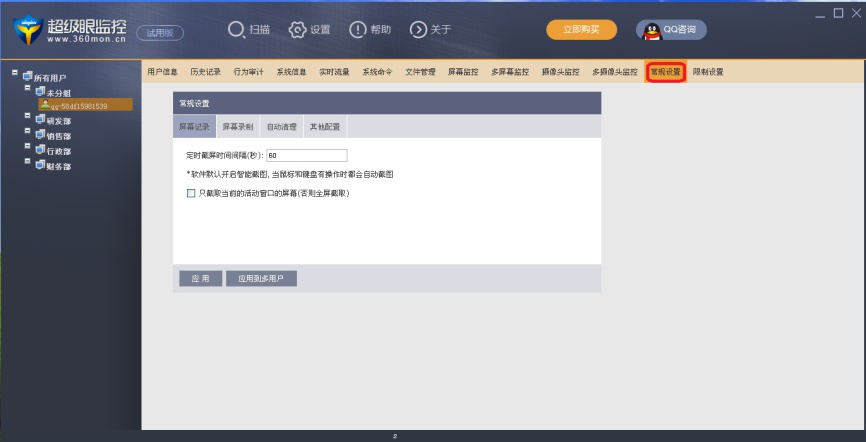The image size is (866, 442).
Task: Click the note starting with *软件默认开启智能截图
Action: [290, 175]
